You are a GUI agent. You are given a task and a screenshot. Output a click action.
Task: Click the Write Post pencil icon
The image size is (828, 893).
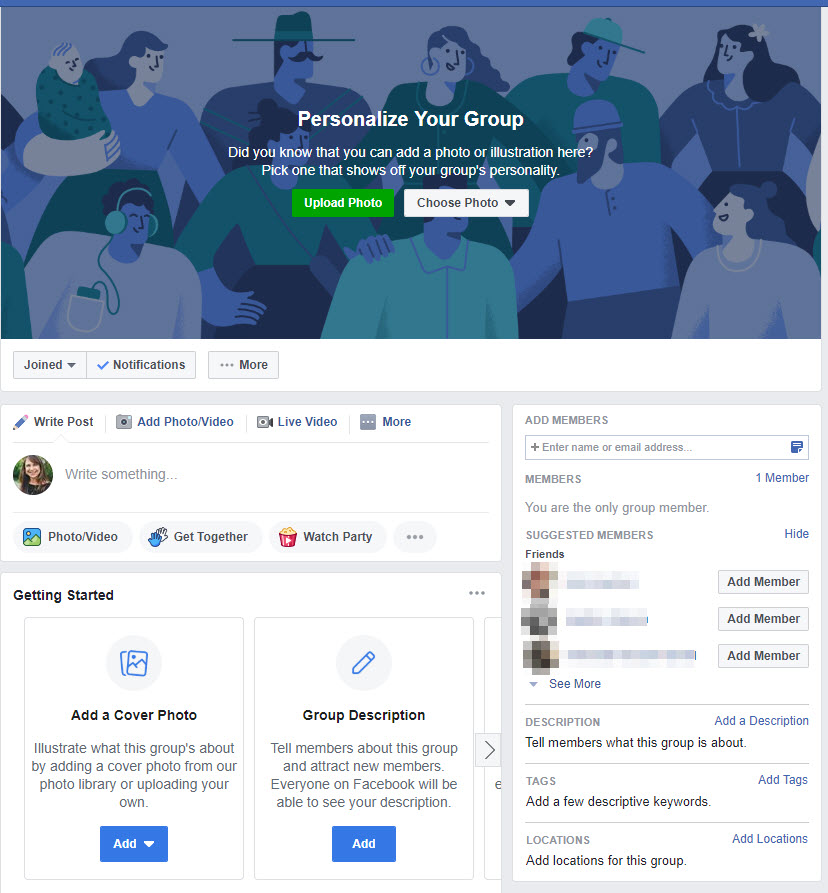pos(21,422)
